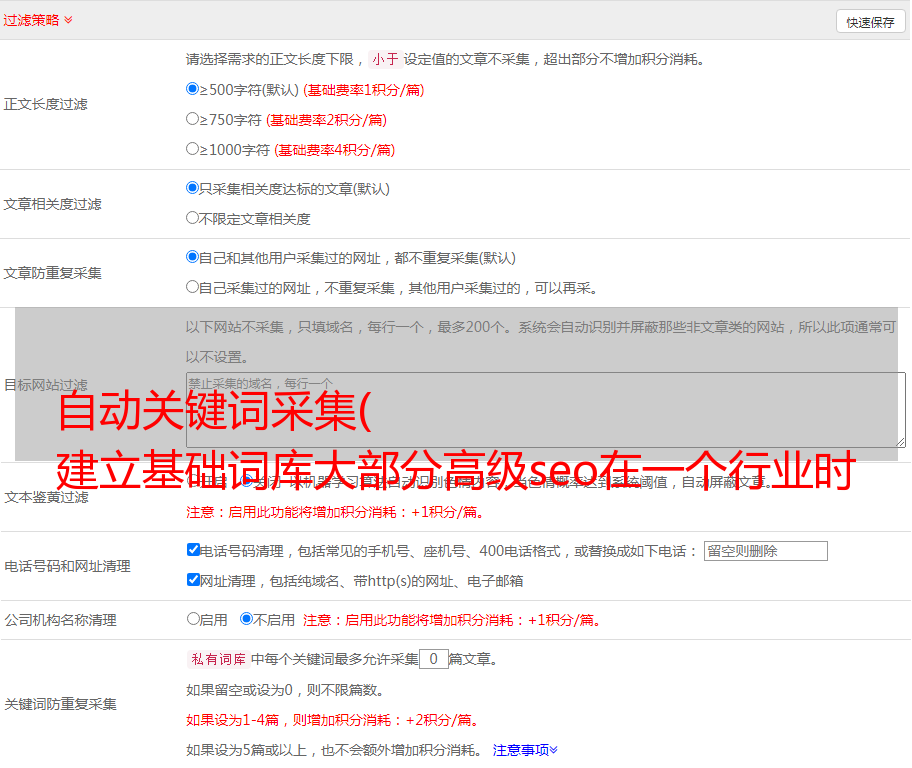The image size is (912, 768).
Task: Collapse the 过滤策略 section header
Action: 37,20
